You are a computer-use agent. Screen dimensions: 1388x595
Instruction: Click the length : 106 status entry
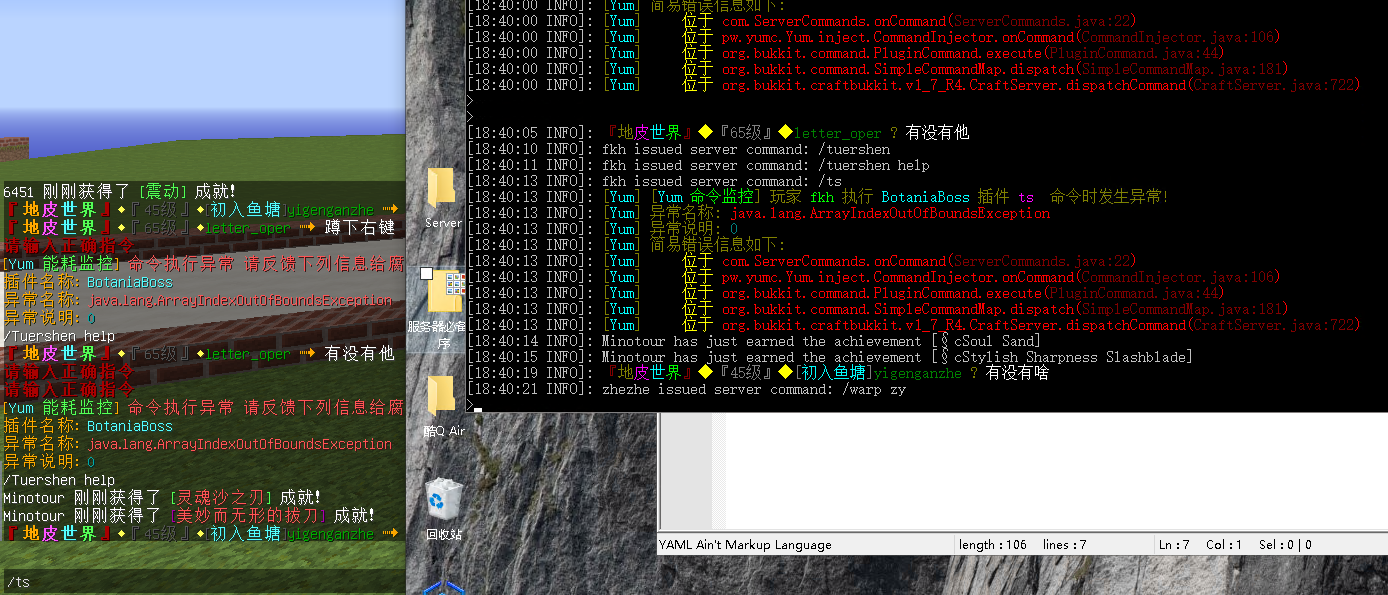993,545
